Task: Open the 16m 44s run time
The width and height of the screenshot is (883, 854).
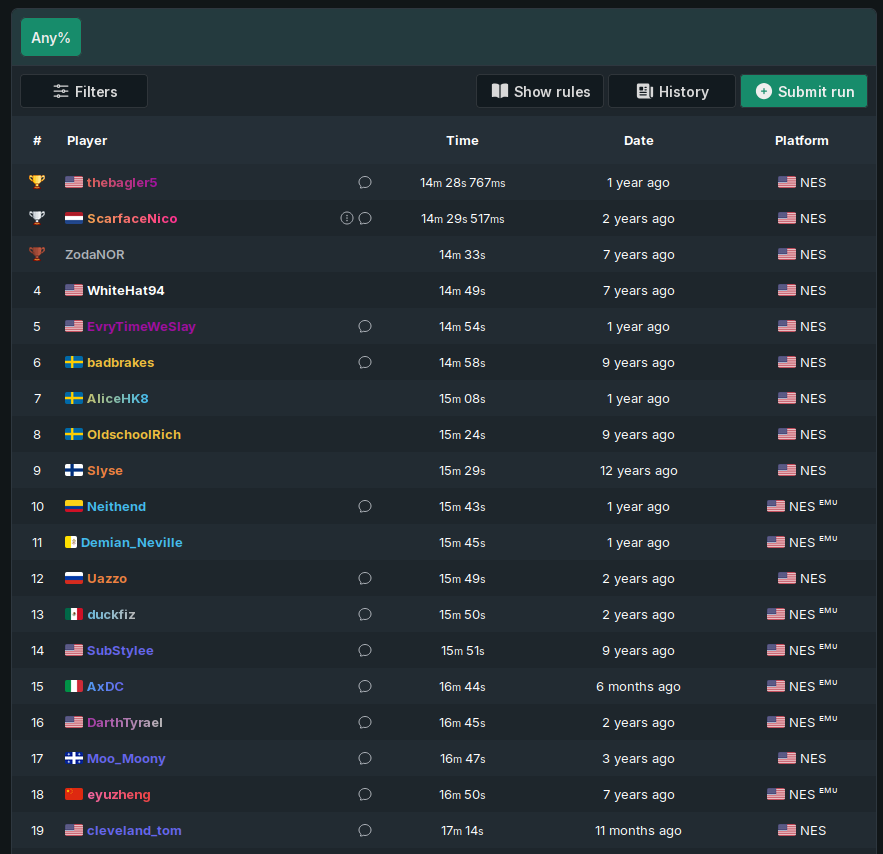Action: pyautogui.click(x=462, y=687)
